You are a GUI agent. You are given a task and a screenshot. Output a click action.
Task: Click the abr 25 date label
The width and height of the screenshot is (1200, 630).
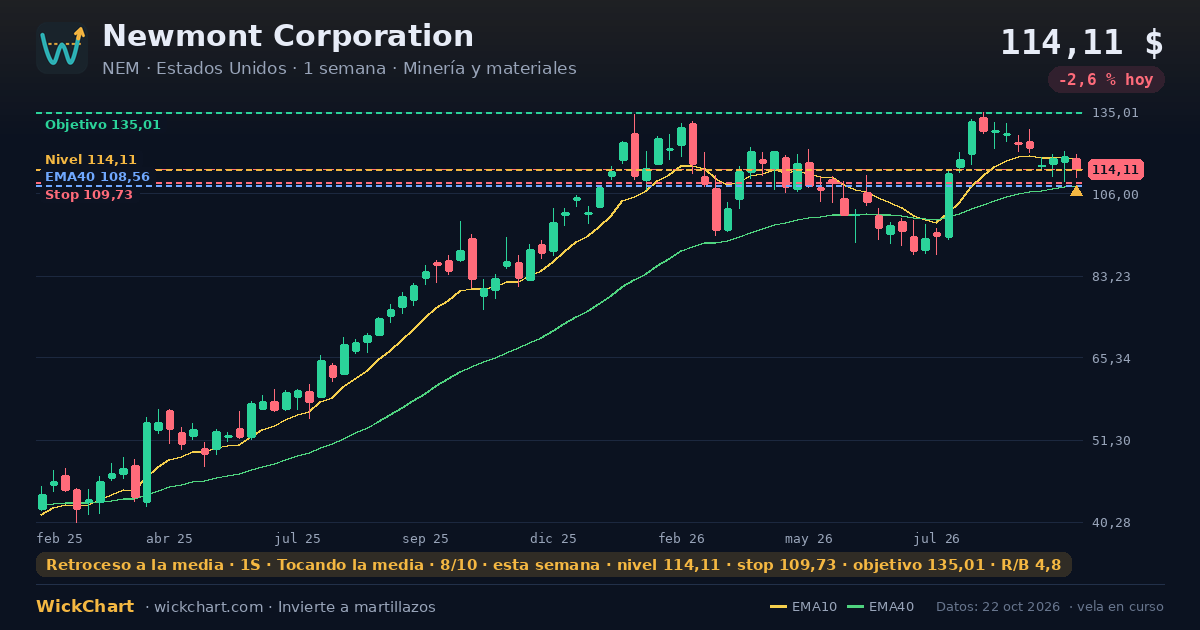click(170, 538)
